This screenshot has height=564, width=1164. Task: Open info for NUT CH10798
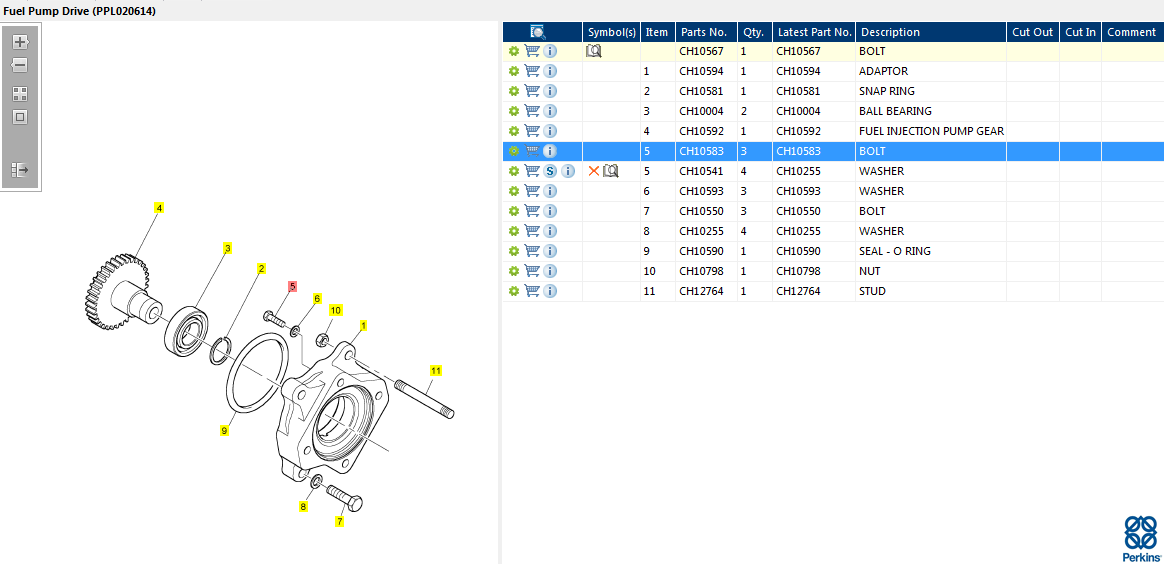[550, 271]
